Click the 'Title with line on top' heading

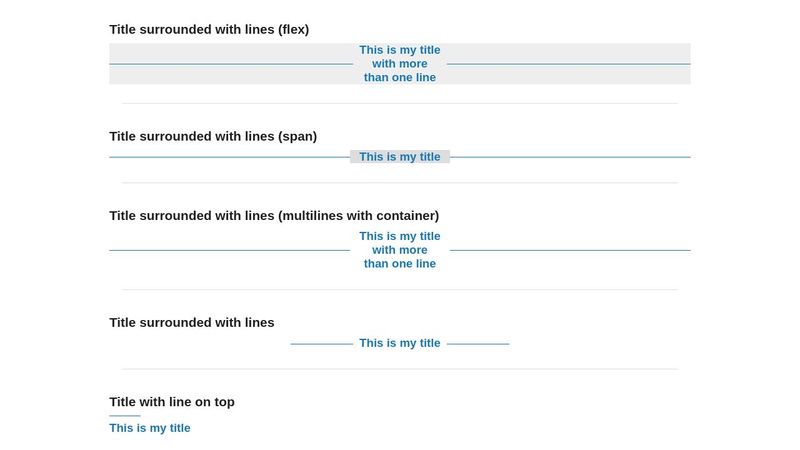[172, 402]
